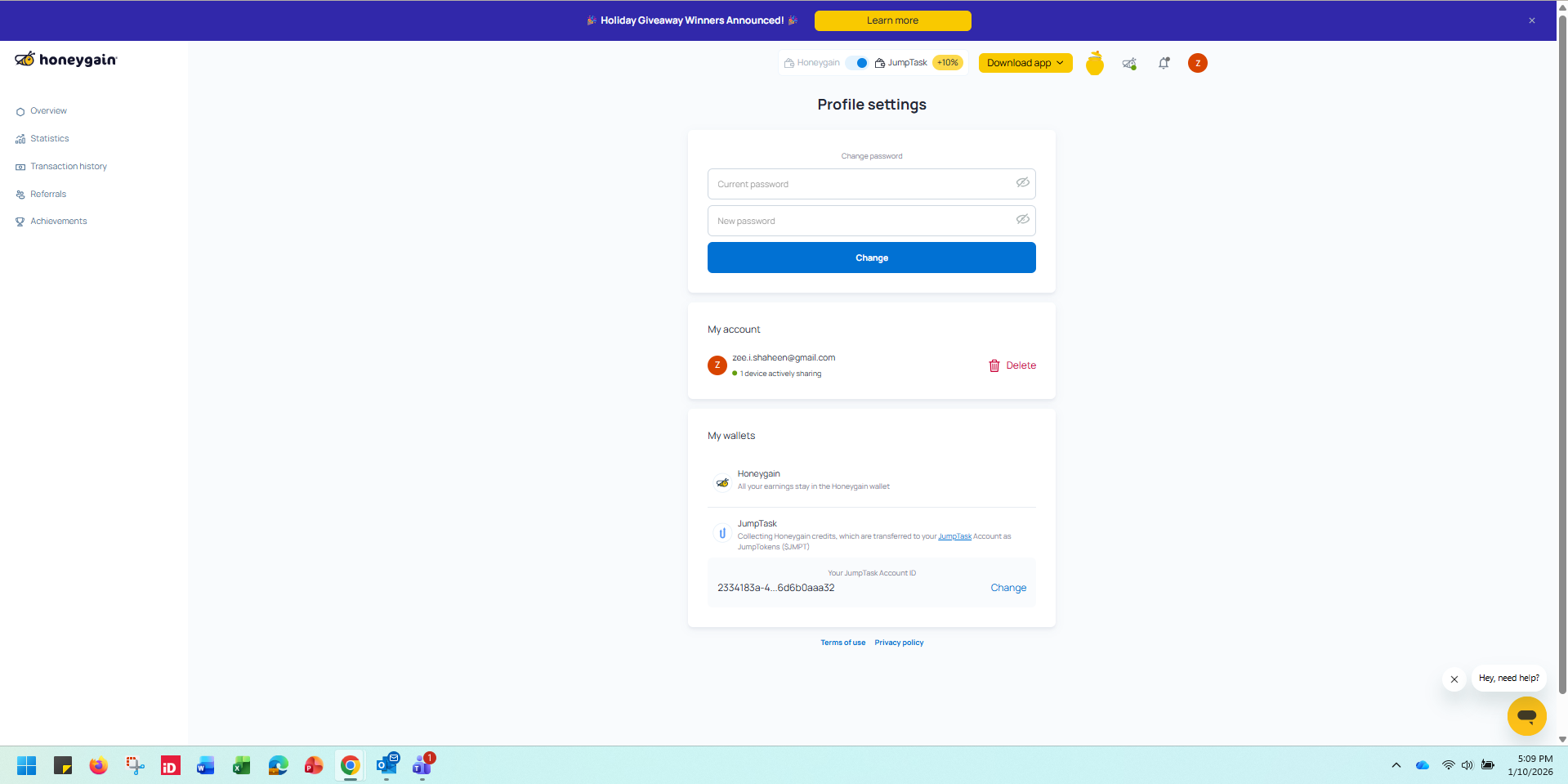The width and height of the screenshot is (1568, 784).
Task: Select the JumpTask wallet option
Action: click(x=872, y=535)
